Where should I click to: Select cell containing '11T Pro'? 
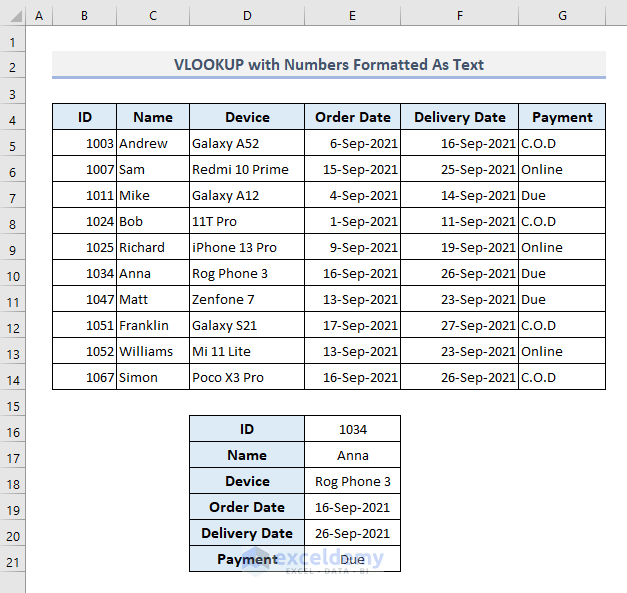(x=247, y=221)
